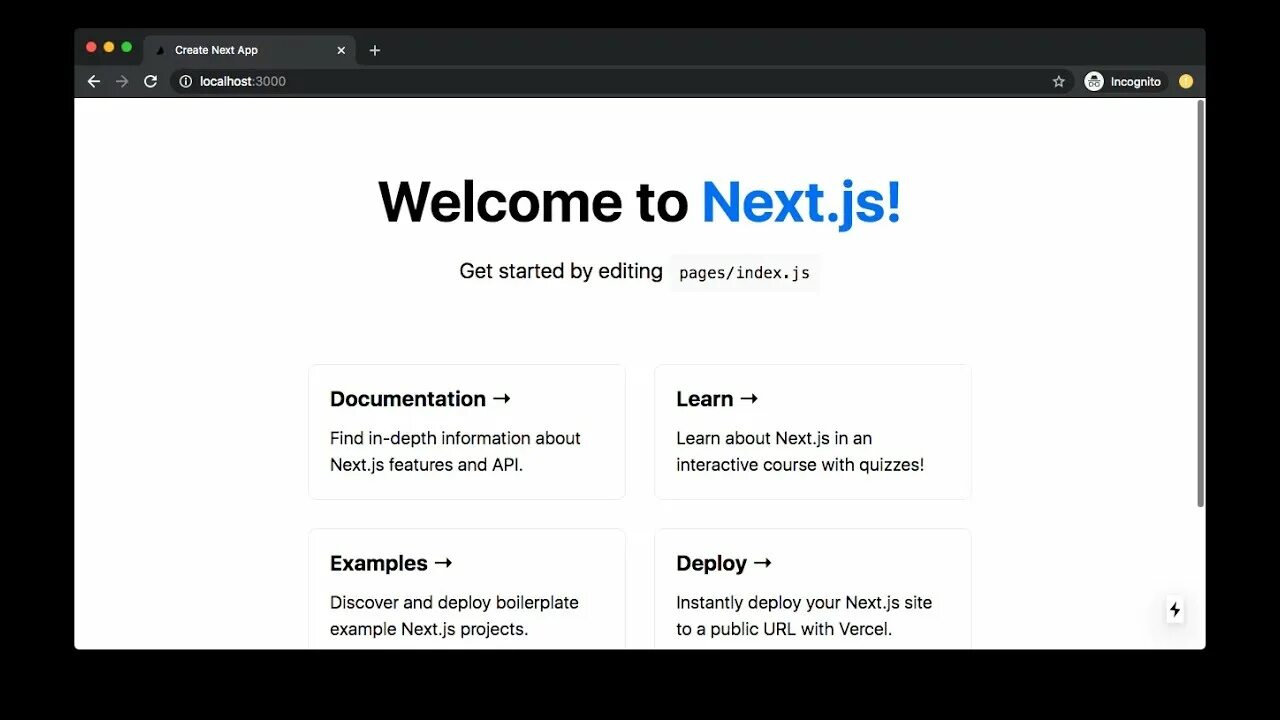Click the page's vertical scrollbar thumb
The image size is (1280, 720).
click(1201, 304)
